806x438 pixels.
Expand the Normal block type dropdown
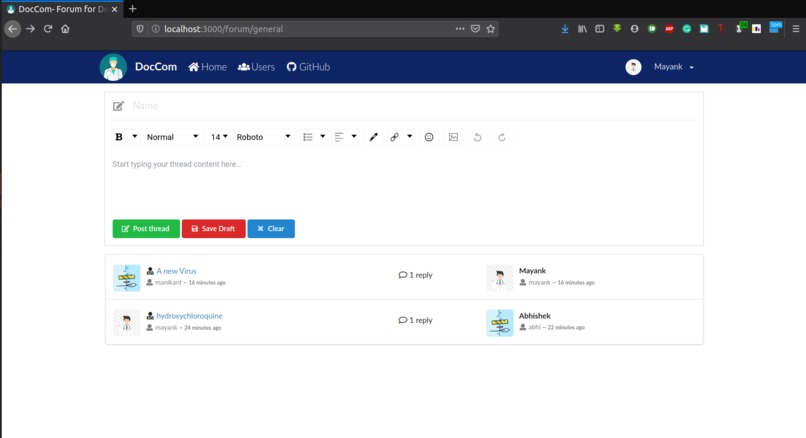[172, 137]
